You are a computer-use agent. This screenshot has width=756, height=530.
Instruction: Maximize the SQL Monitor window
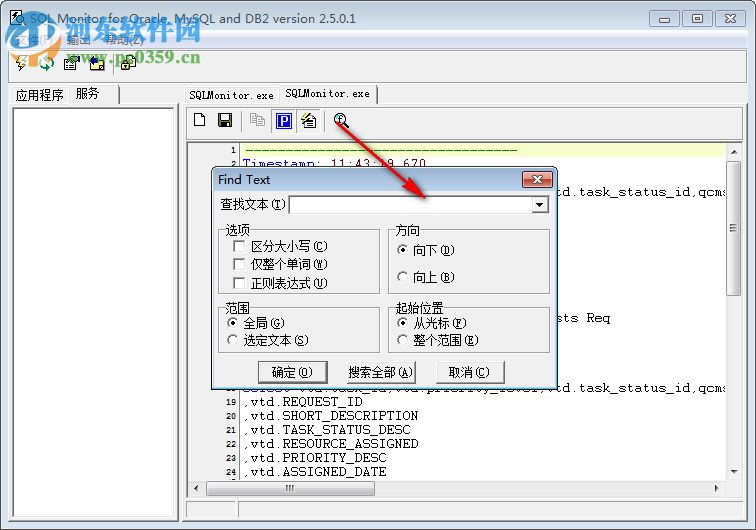(697, 19)
